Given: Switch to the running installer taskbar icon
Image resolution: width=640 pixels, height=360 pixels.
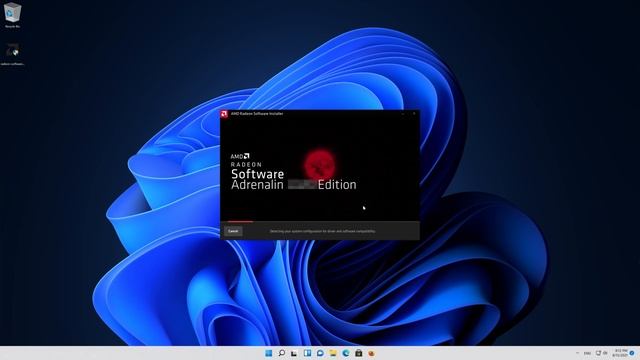Looking at the screenshot, I should tap(371, 353).
